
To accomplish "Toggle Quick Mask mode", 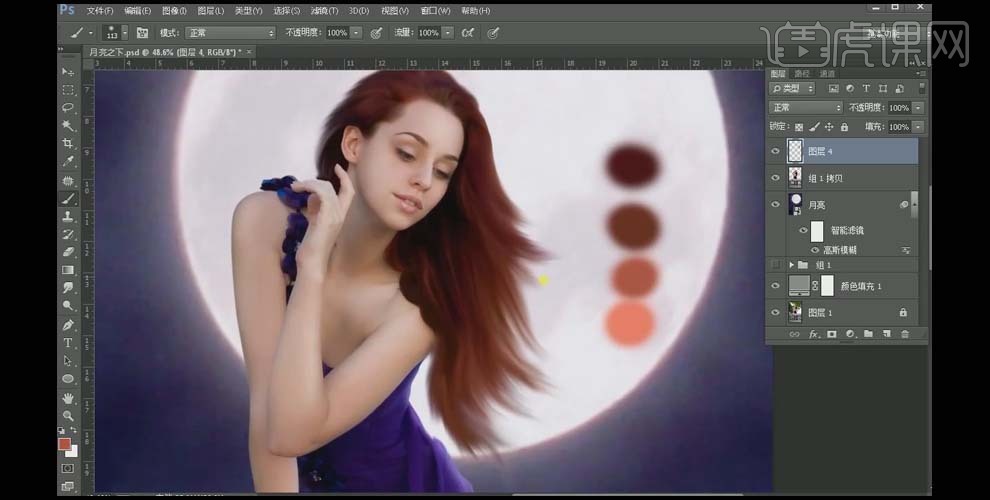I will point(68,468).
